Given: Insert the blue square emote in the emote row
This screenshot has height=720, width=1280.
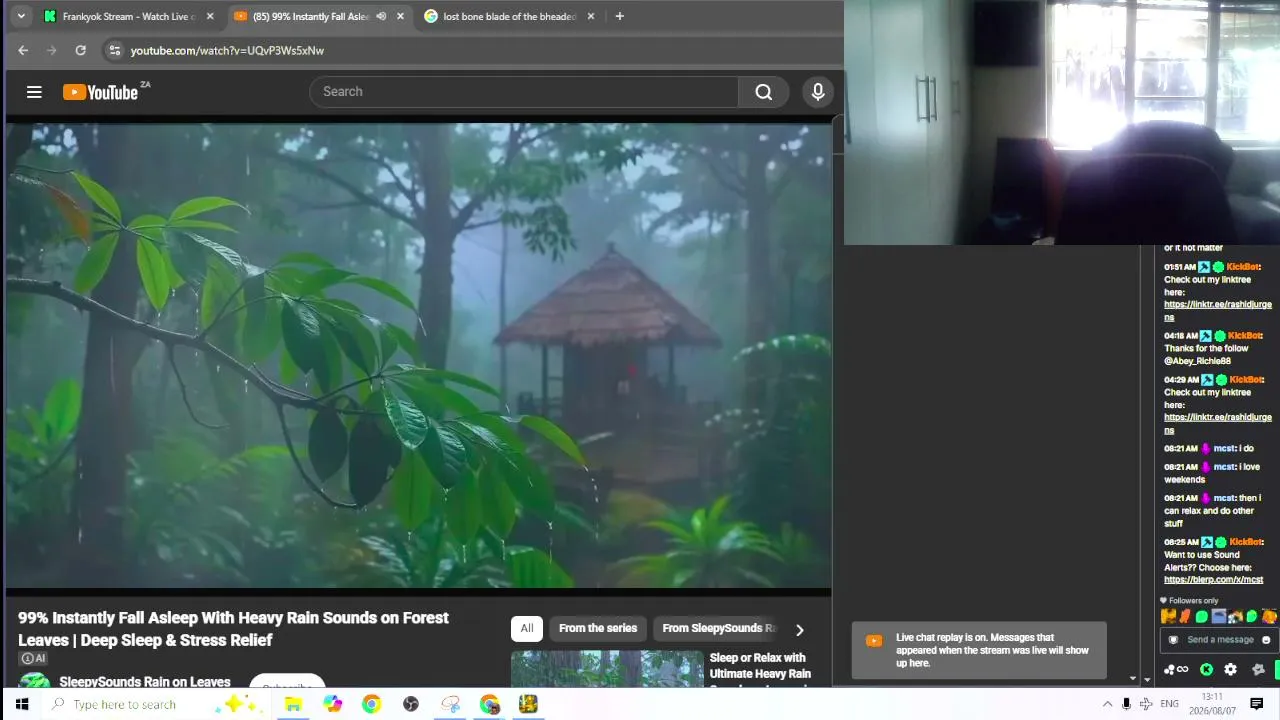Looking at the screenshot, I should pyautogui.click(x=1219, y=616).
